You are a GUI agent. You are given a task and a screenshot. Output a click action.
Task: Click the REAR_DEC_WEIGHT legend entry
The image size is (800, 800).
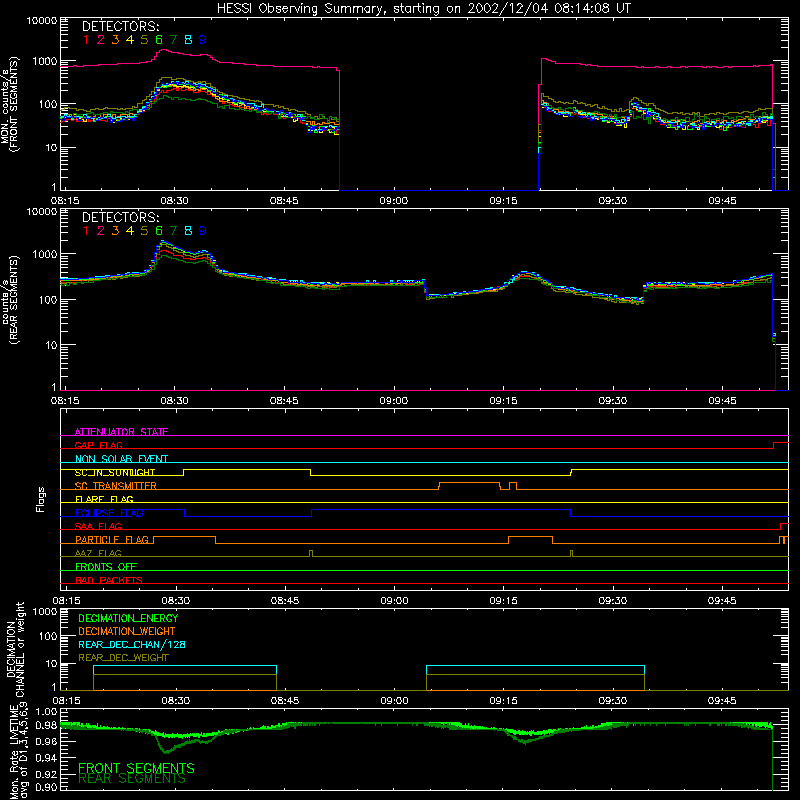coord(123,658)
